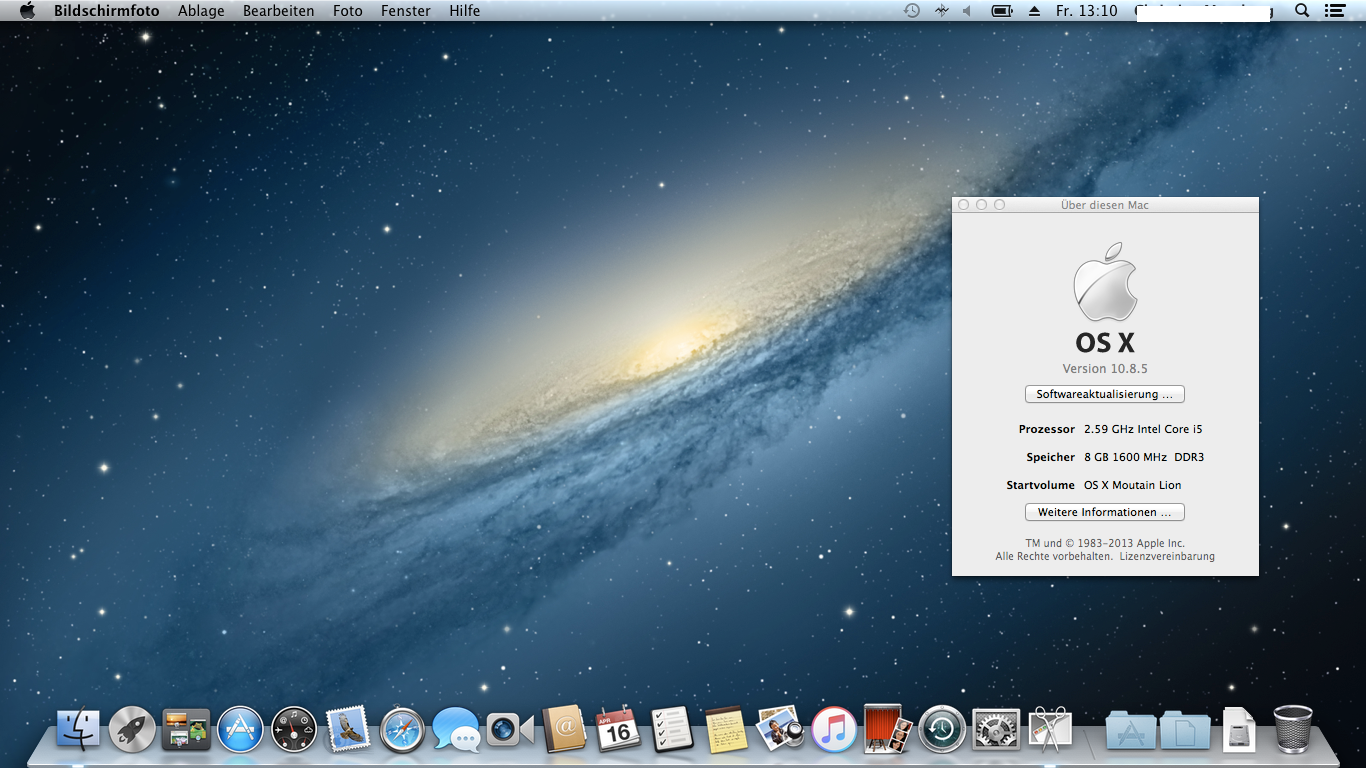Open the Trash in the dock

(x=1292, y=729)
